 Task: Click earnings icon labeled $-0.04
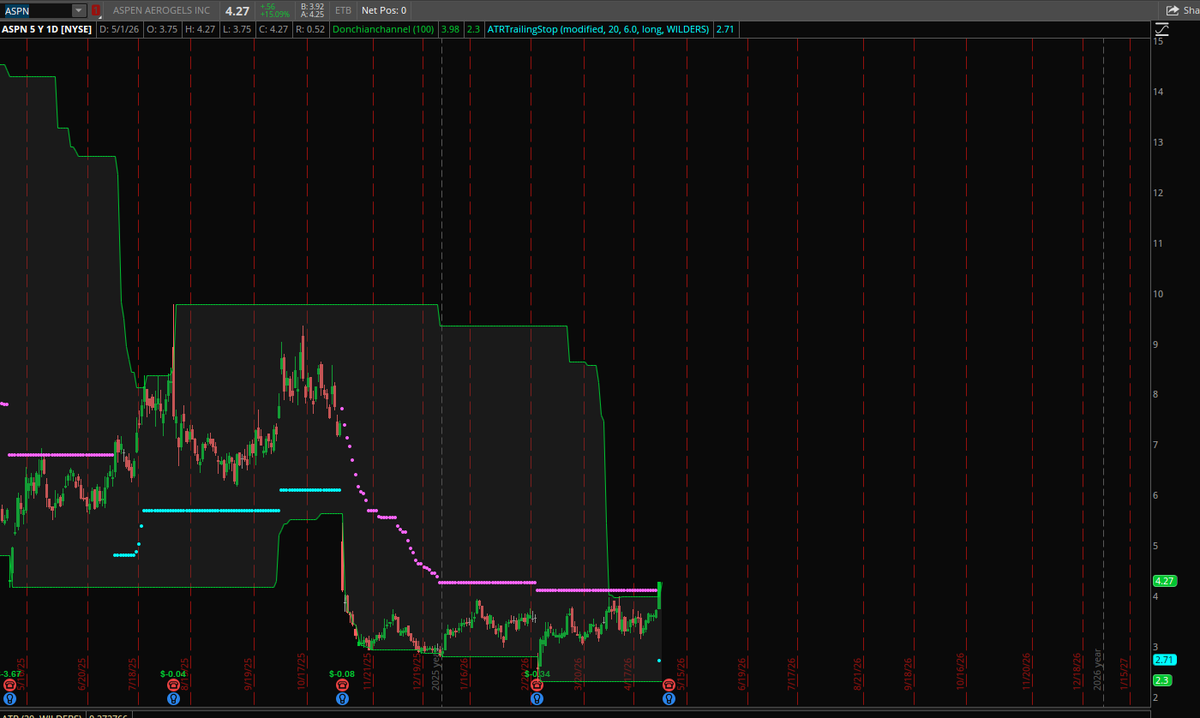click(x=174, y=686)
